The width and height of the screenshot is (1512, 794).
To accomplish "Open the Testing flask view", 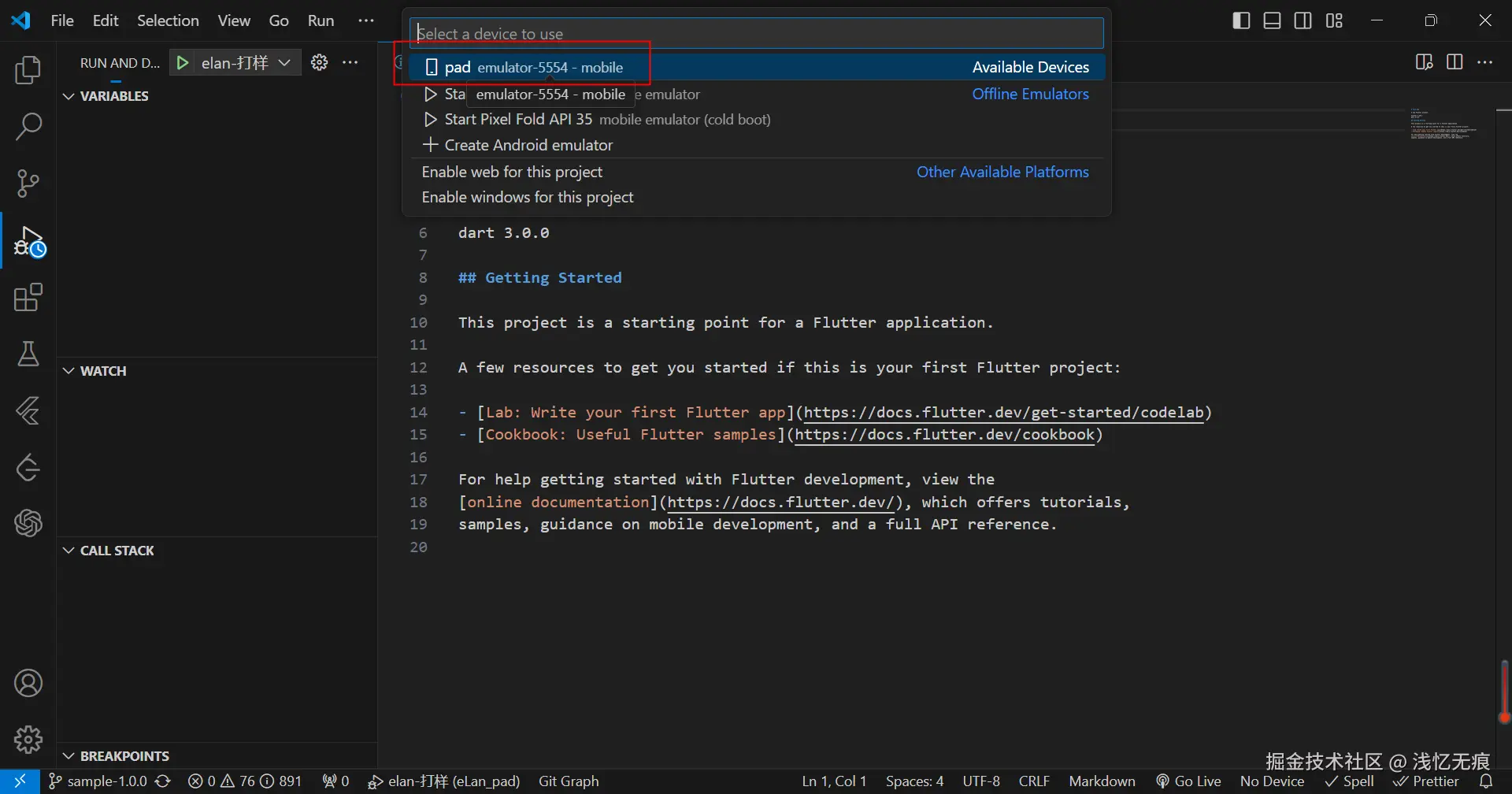I will point(28,354).
